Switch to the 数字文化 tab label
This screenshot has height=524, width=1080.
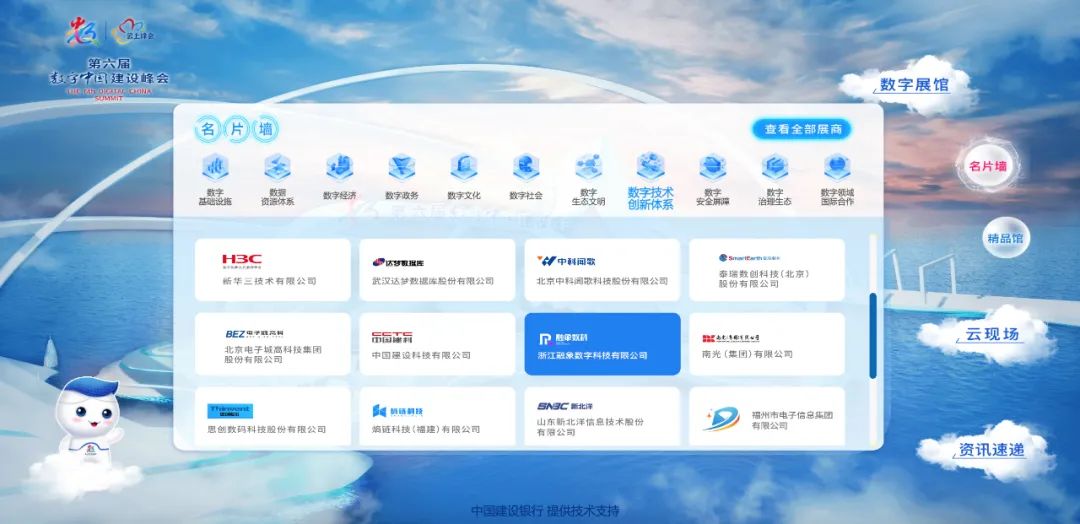click(464, 196)
